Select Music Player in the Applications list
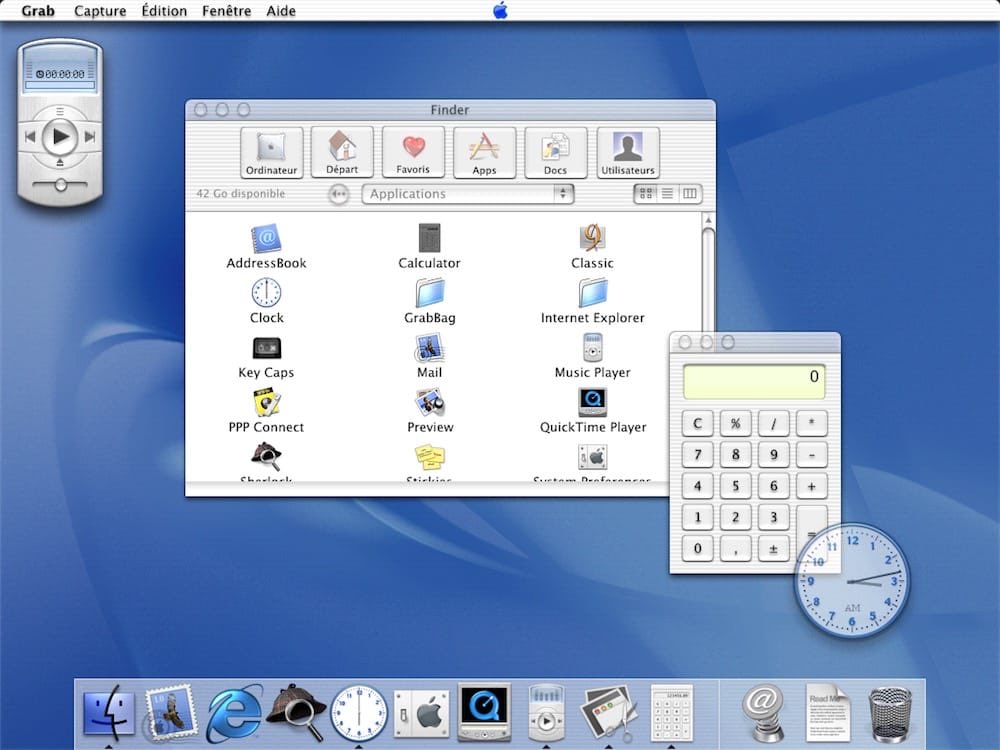The width and height of the screenshot is (1000, 750). pos(592,348)
